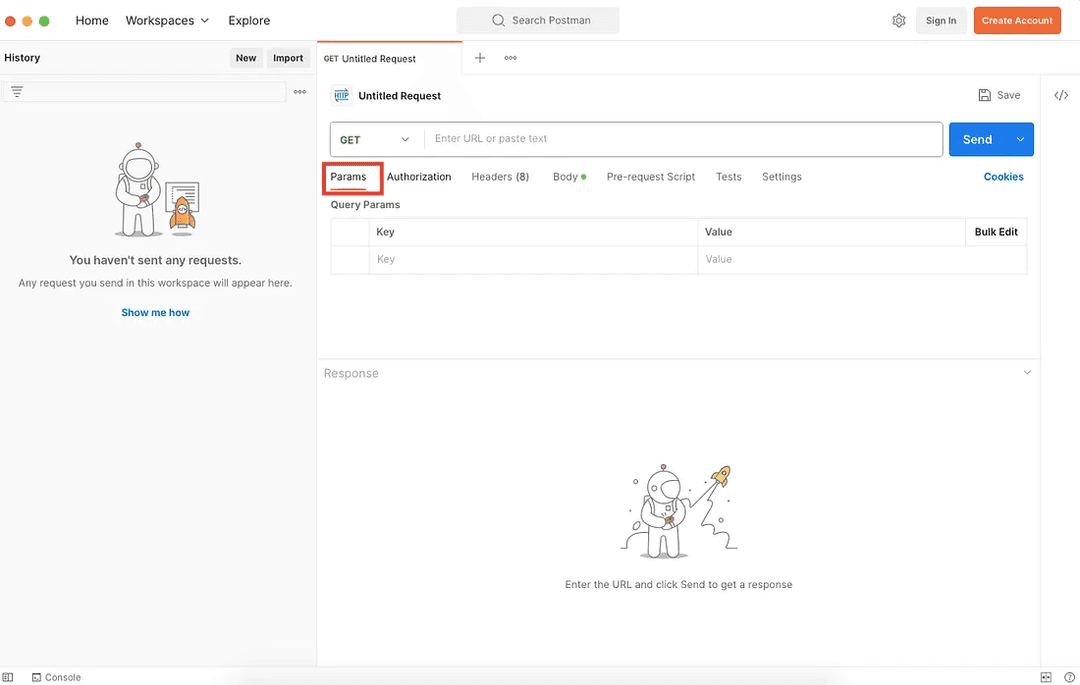Click the Untitled Request title text

(x=399, y=96)
